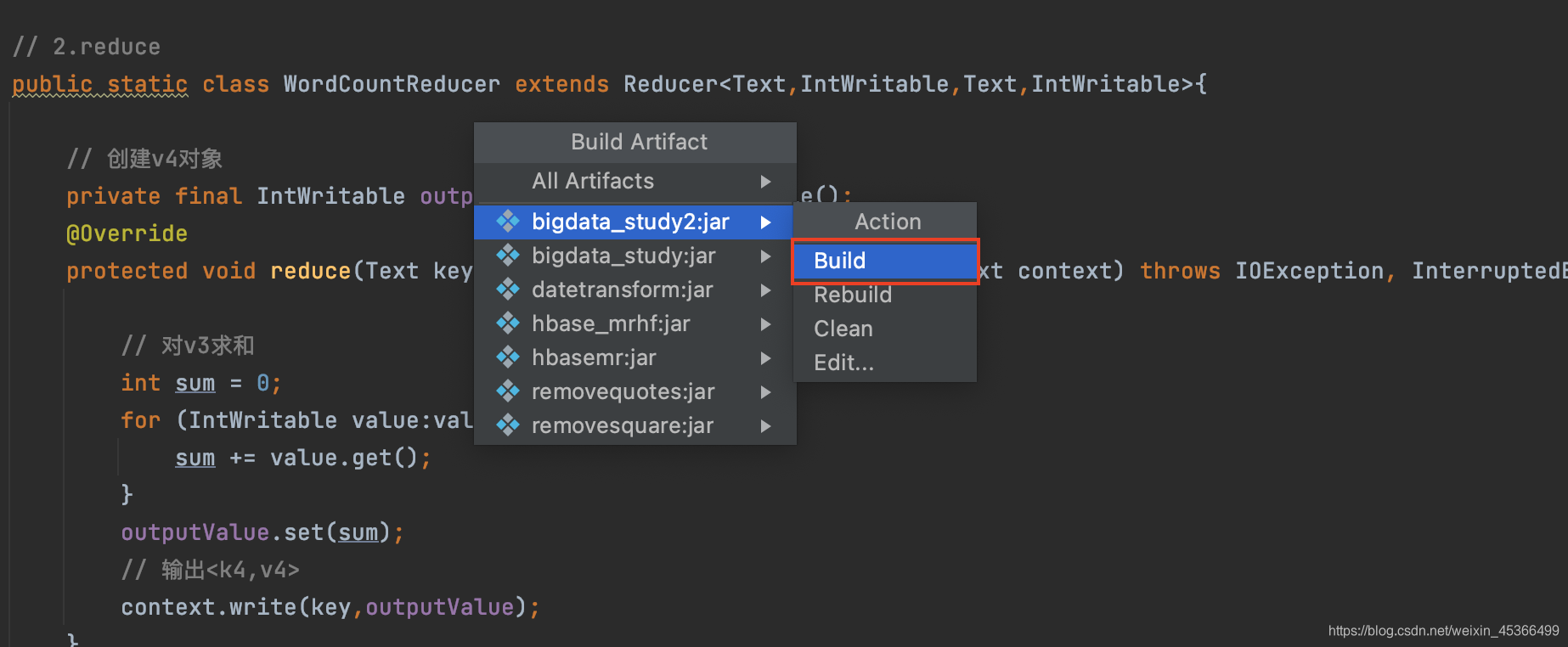Click the context.write(key,outputValue) line
Image resolution: width=1568 pixels, height=647 pixels.
[330, 607]
